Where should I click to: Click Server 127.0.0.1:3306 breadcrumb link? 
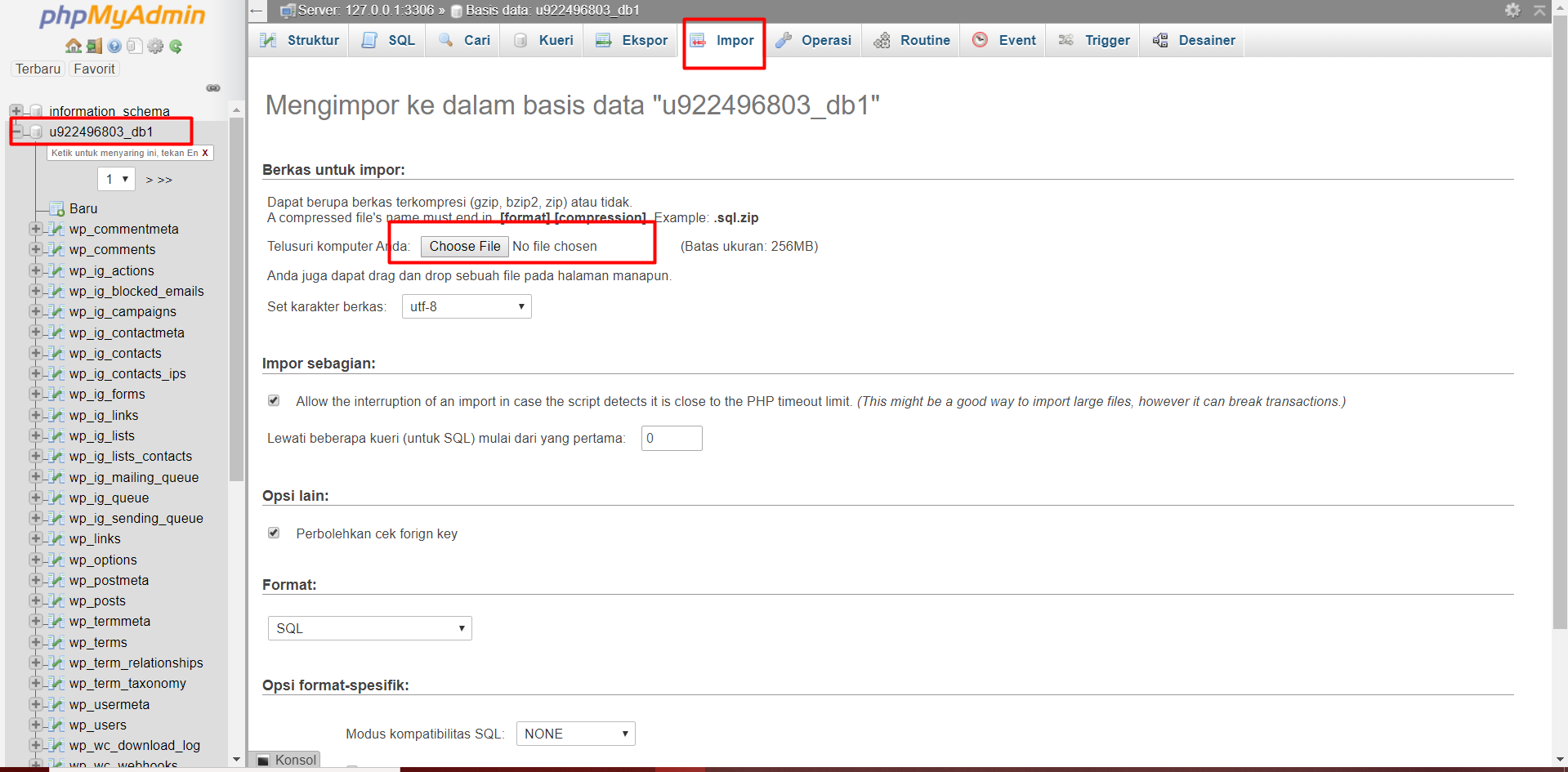pos(365,10)
